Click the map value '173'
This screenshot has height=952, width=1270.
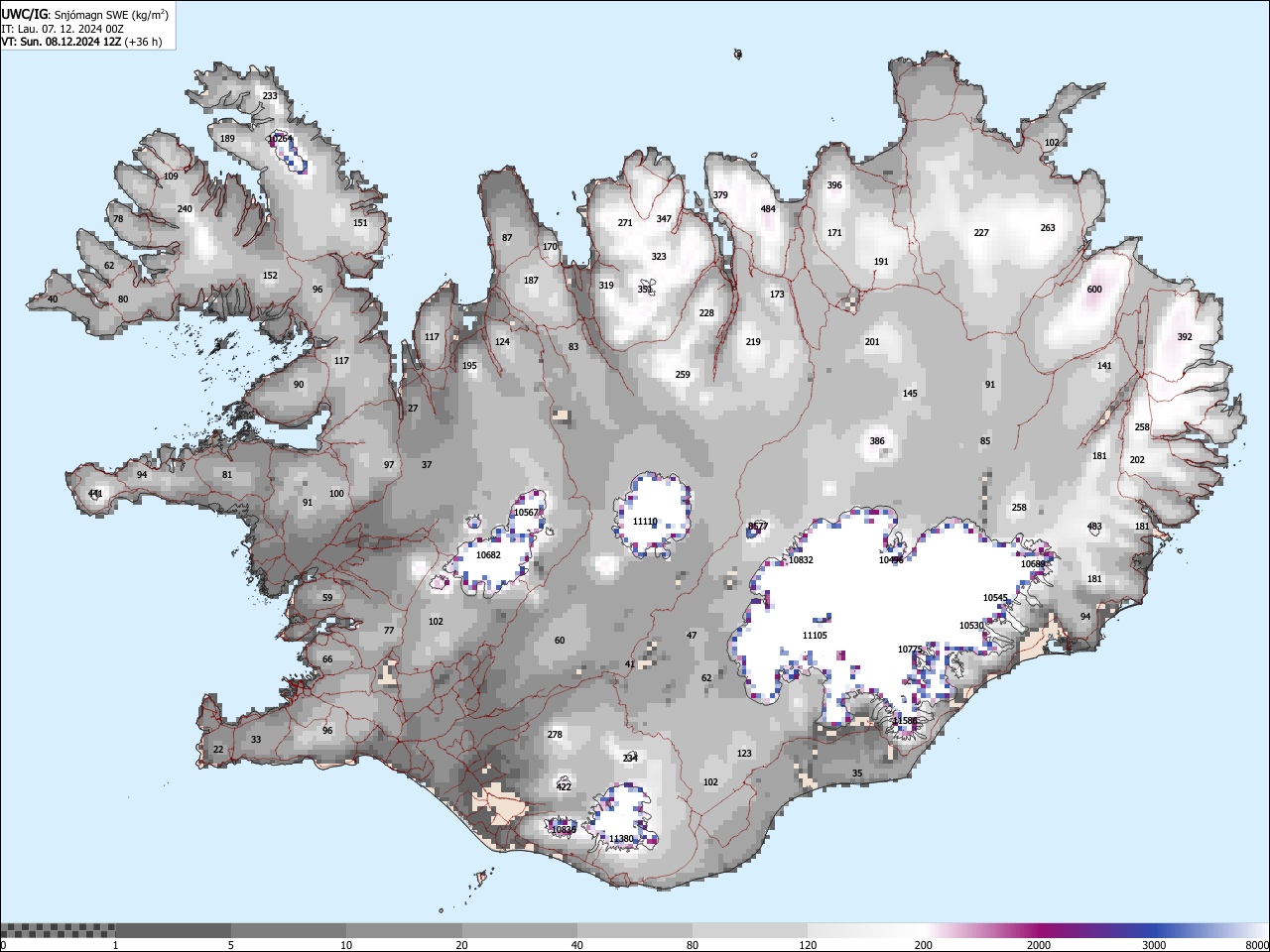click(x=777, y=295)
